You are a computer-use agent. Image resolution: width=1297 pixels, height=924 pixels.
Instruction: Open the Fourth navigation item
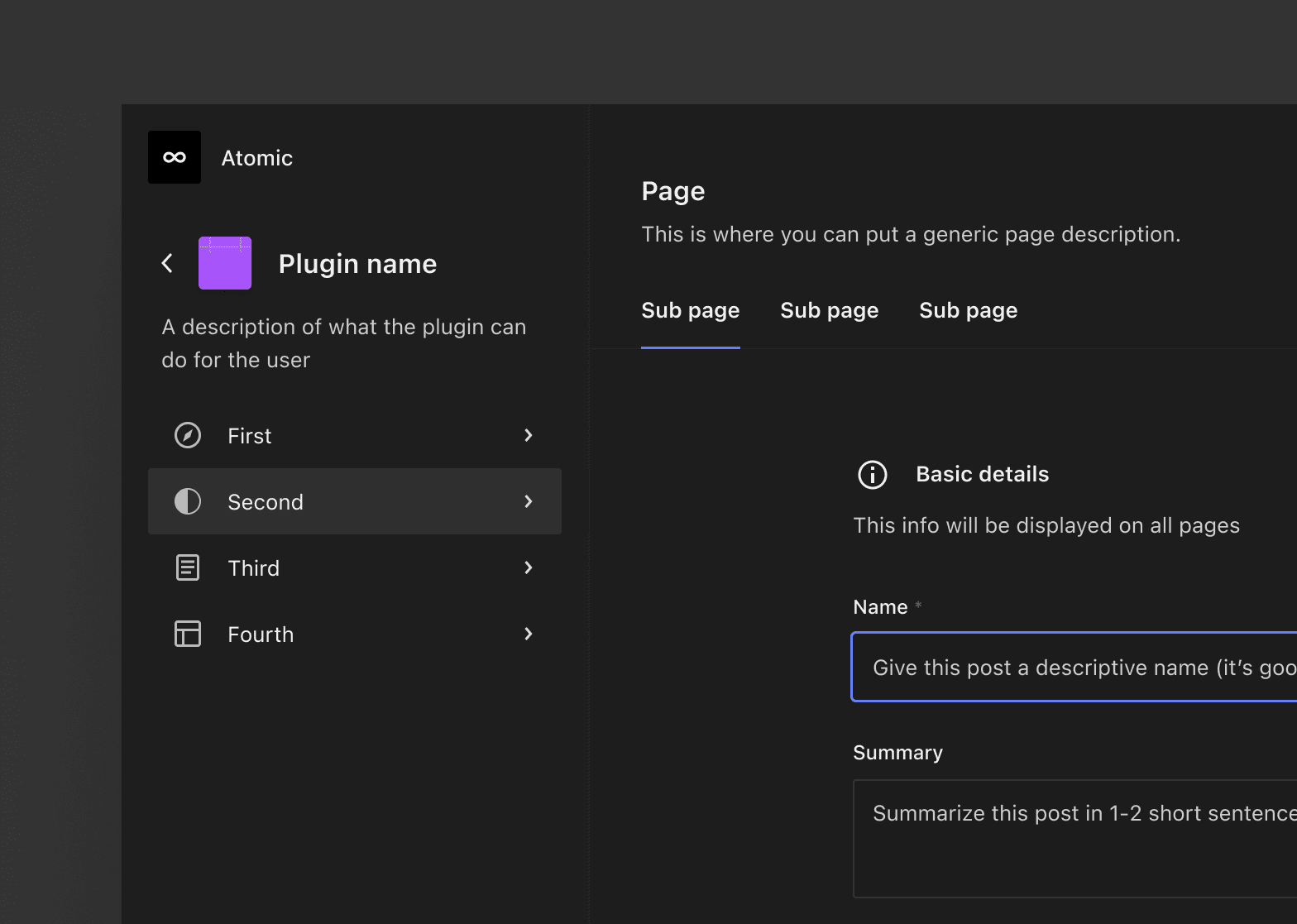[261, 634]
